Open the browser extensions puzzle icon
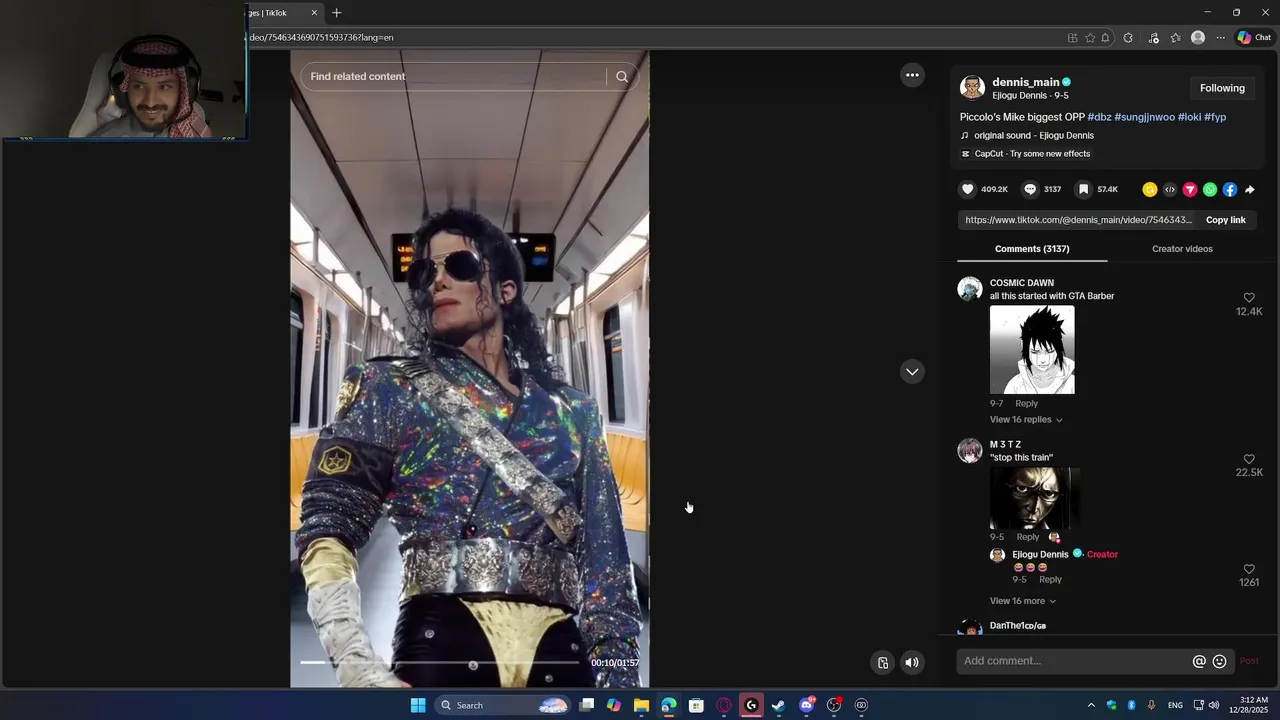Viewport: 1280px width, 720px height. tap(1128, 38)
